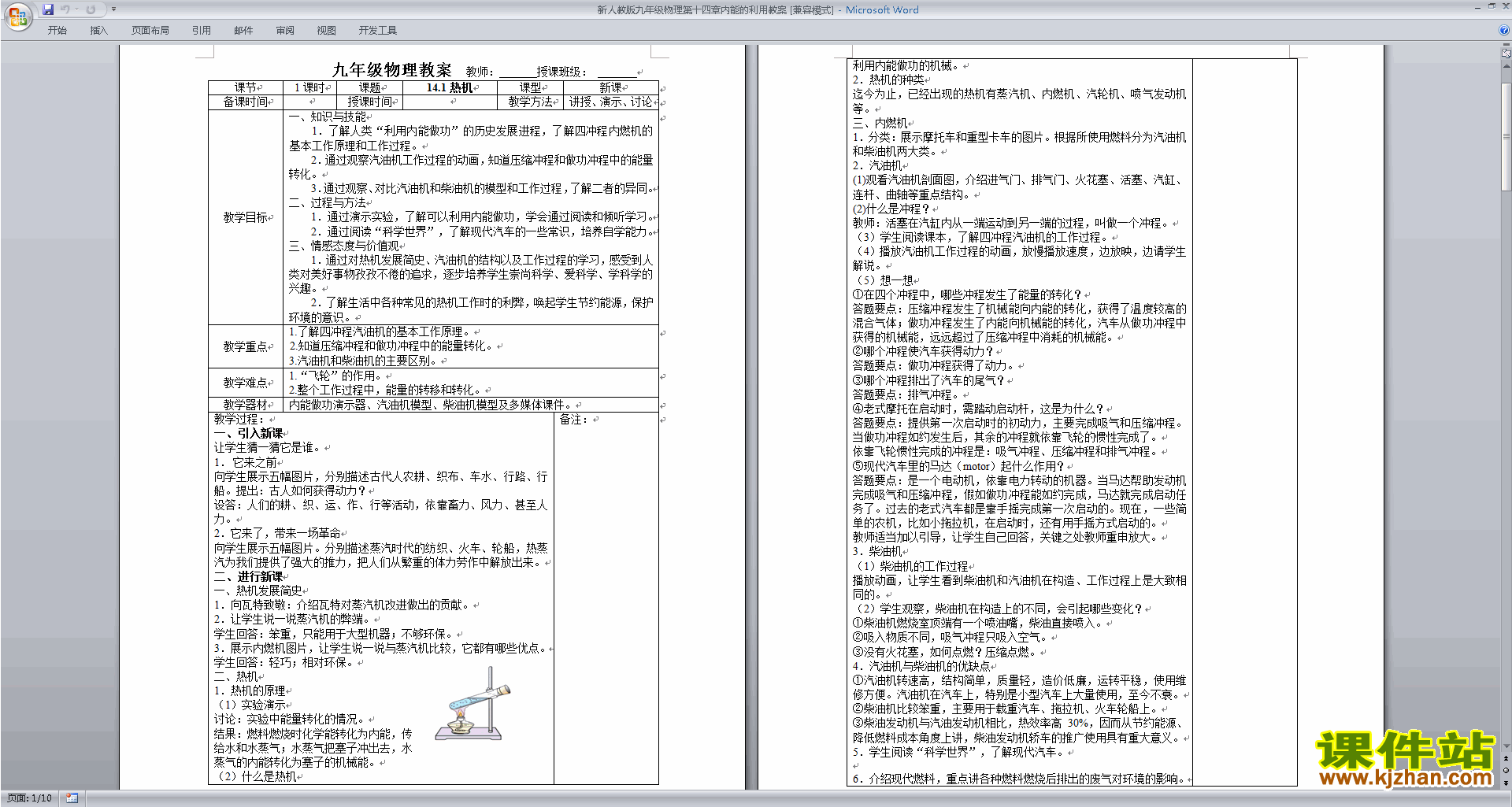1512x807 pixels.
Task: Click the 教学重点 row label
Action: tap(246, 346)
